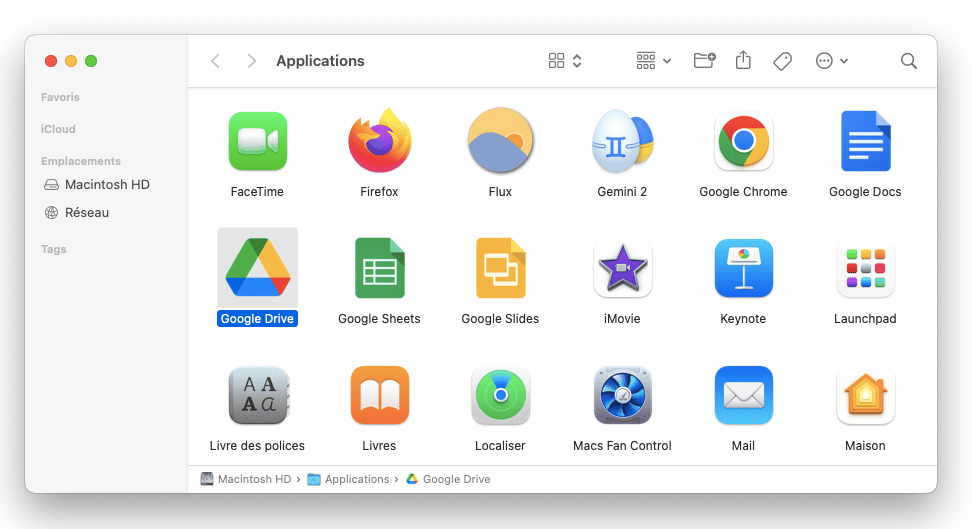This screenshot has width=972, height=529.
Task: Click the Launchpad name label
Action: pyautogui.click(x=865, y=319)
